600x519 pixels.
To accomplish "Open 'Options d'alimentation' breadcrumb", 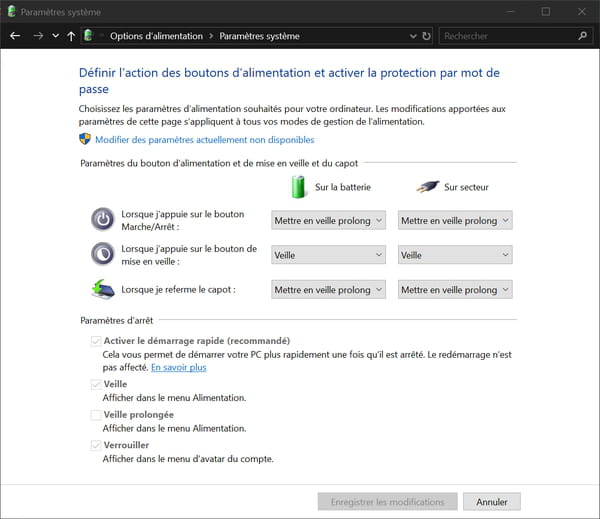I will (156, 36).
